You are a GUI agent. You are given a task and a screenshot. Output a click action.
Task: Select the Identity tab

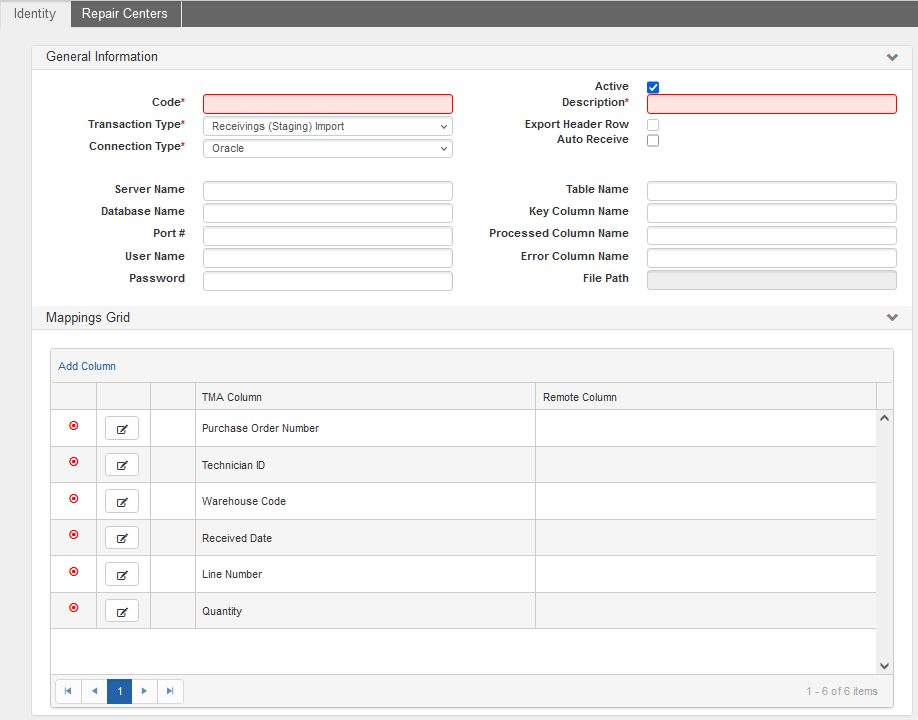coord(35,14)
